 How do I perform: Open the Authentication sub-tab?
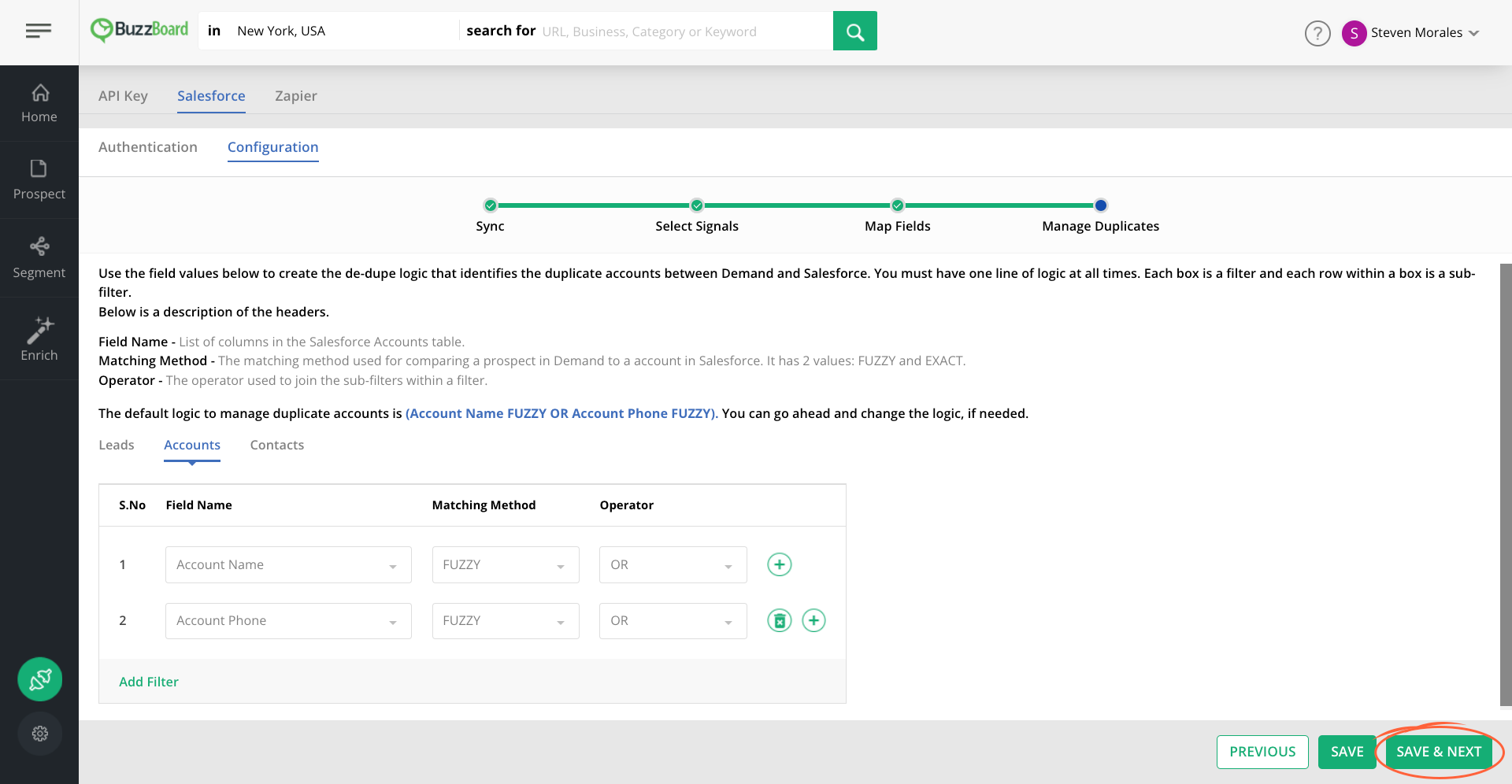148,147
